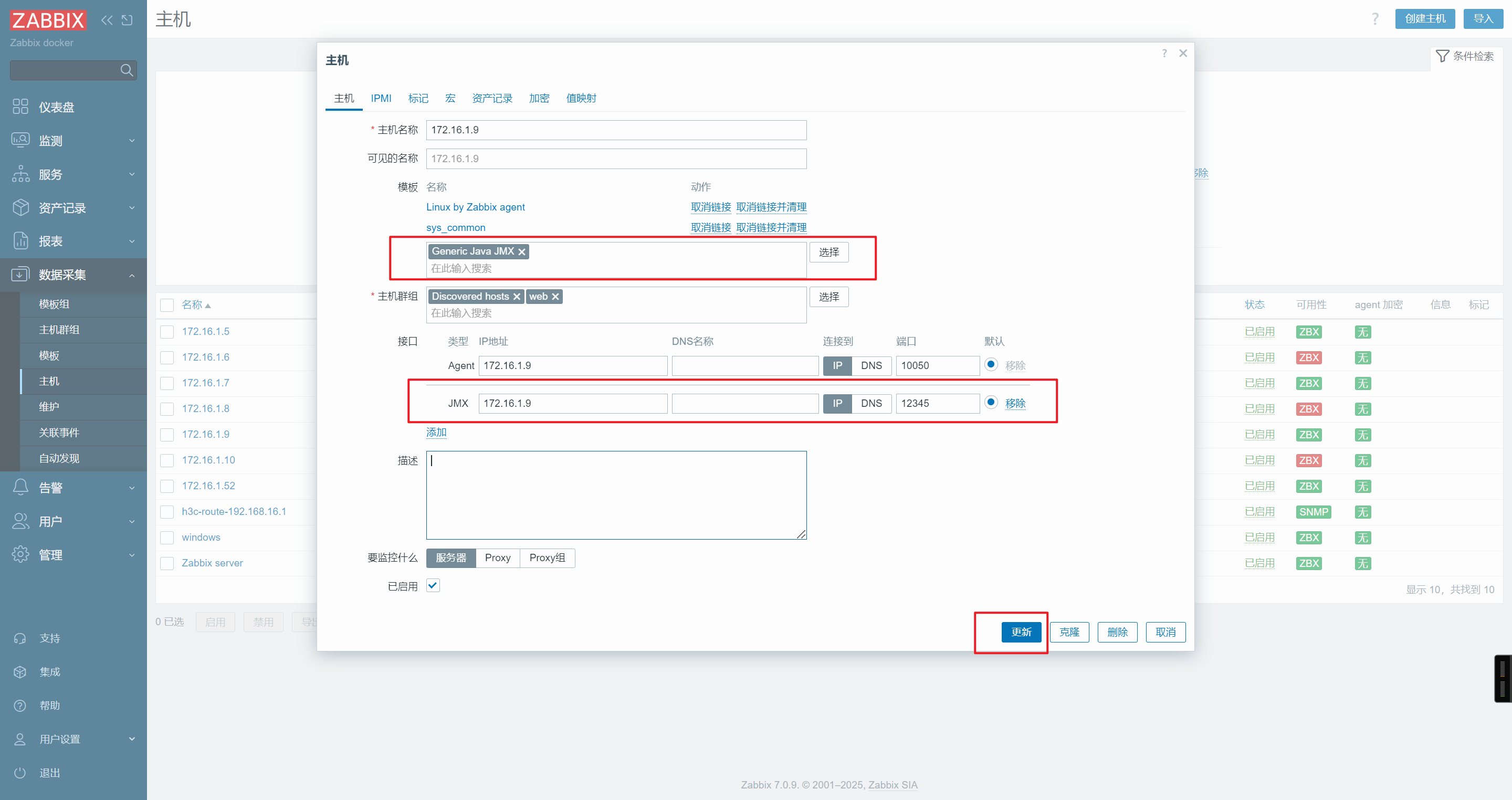
Task: Click the Zabbix logo
Action: [48, 20]
